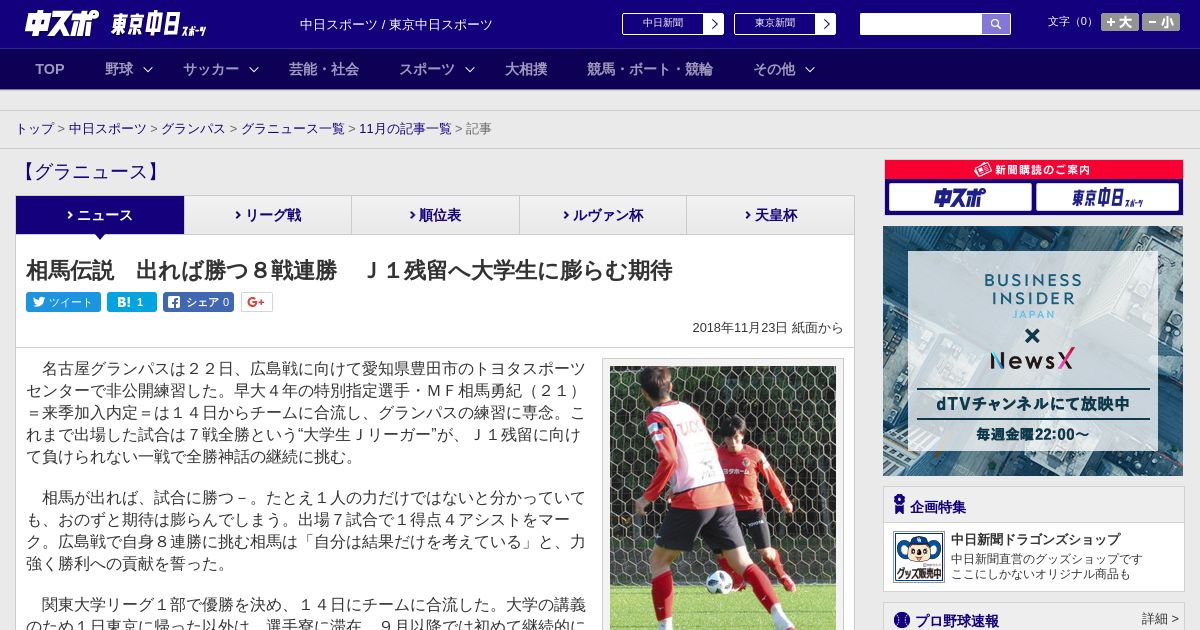1200x630 pixels.
Task: Open the Business Insider NewsX advertisement
Action: 1033,351
